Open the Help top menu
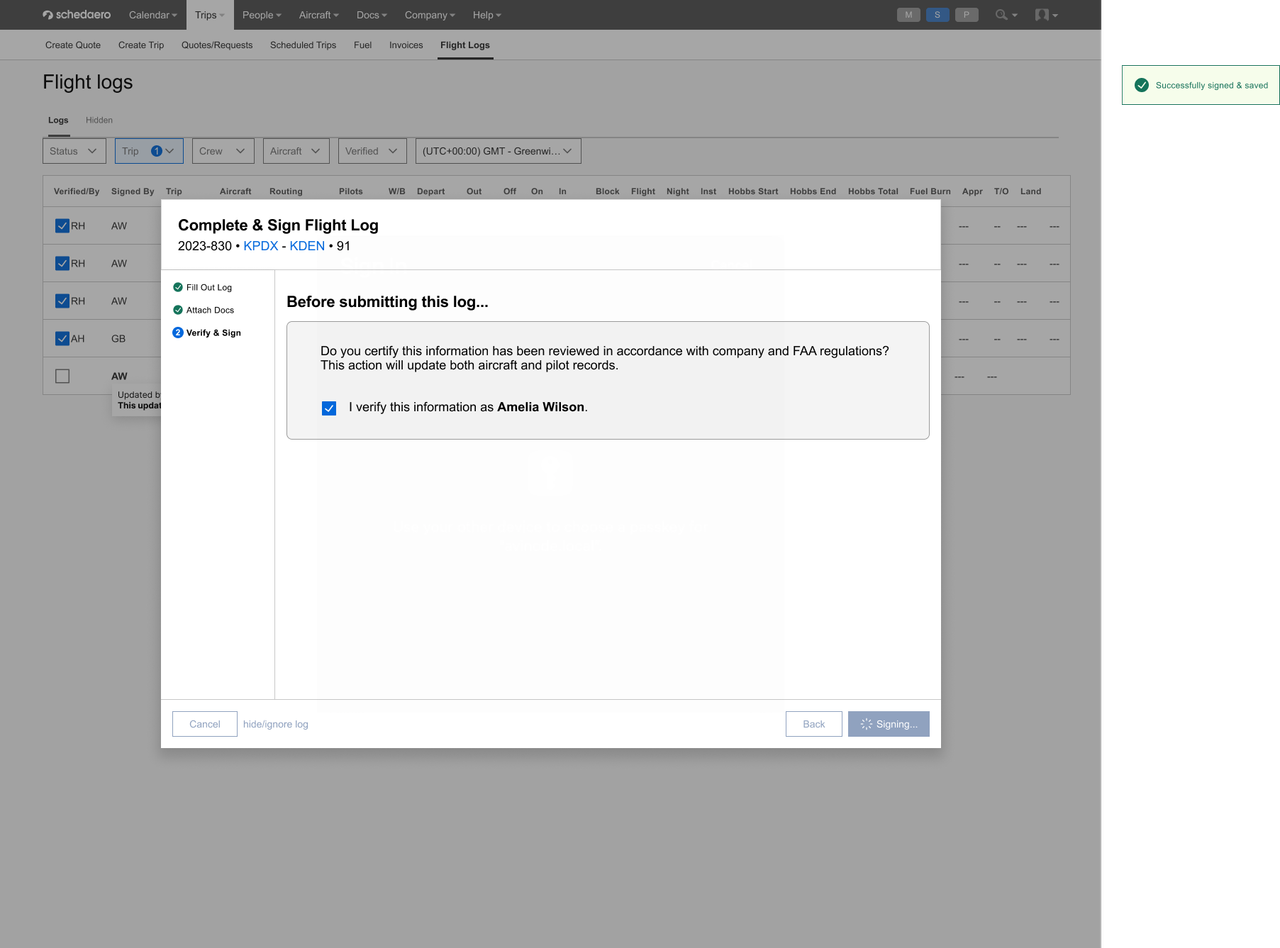 point(487,15)
